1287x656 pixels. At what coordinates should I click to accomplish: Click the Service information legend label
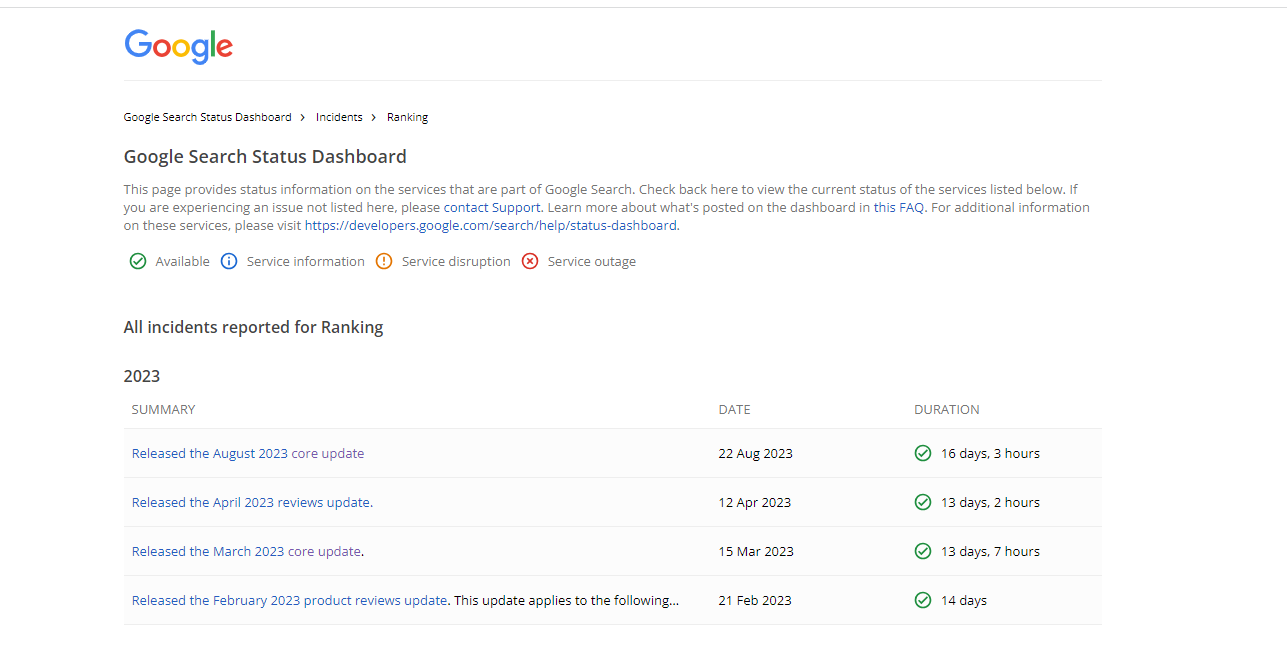pyautogui.click(x=306, y=261)
